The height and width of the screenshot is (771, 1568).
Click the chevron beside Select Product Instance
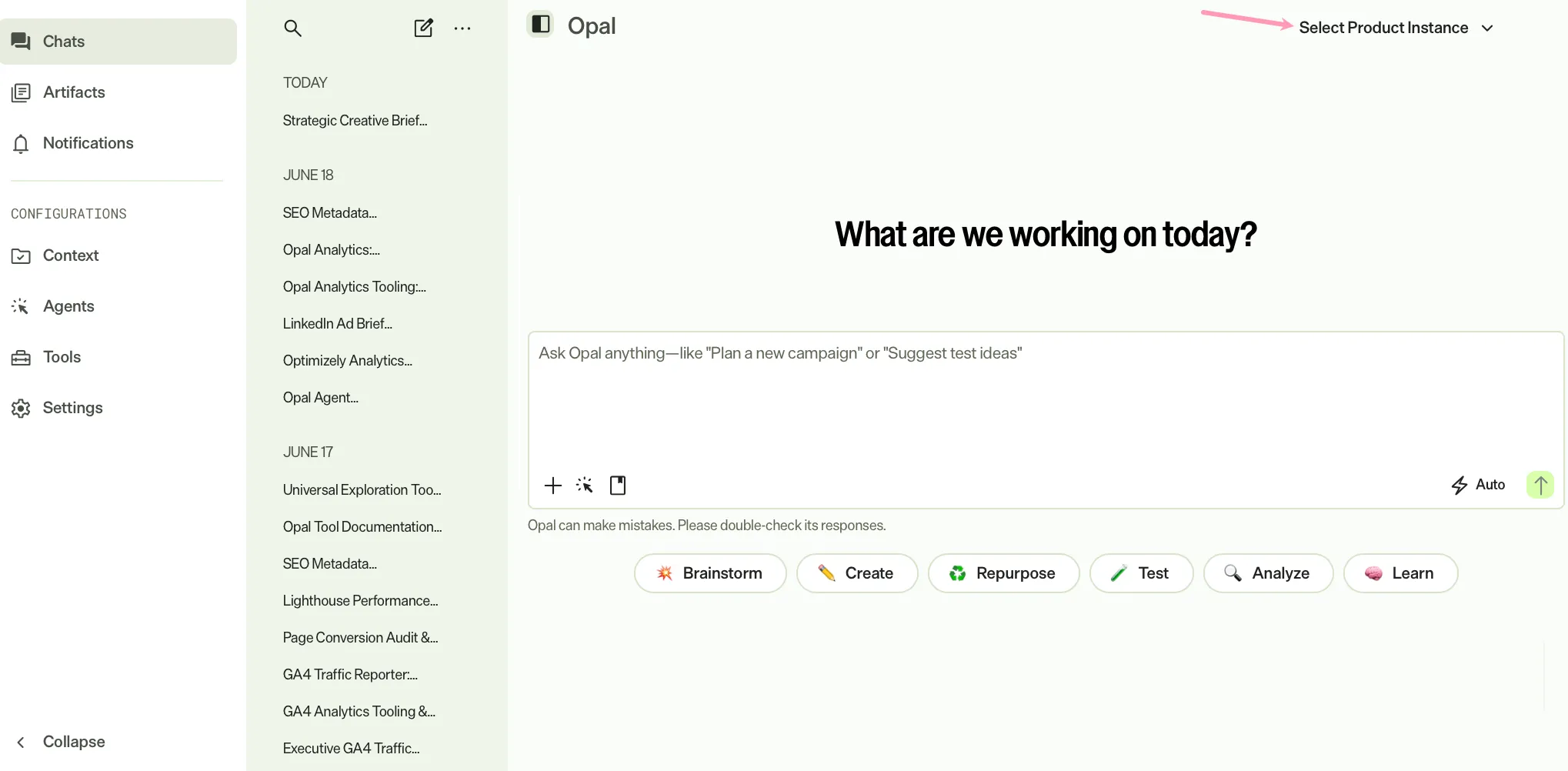click(1487, 28)
